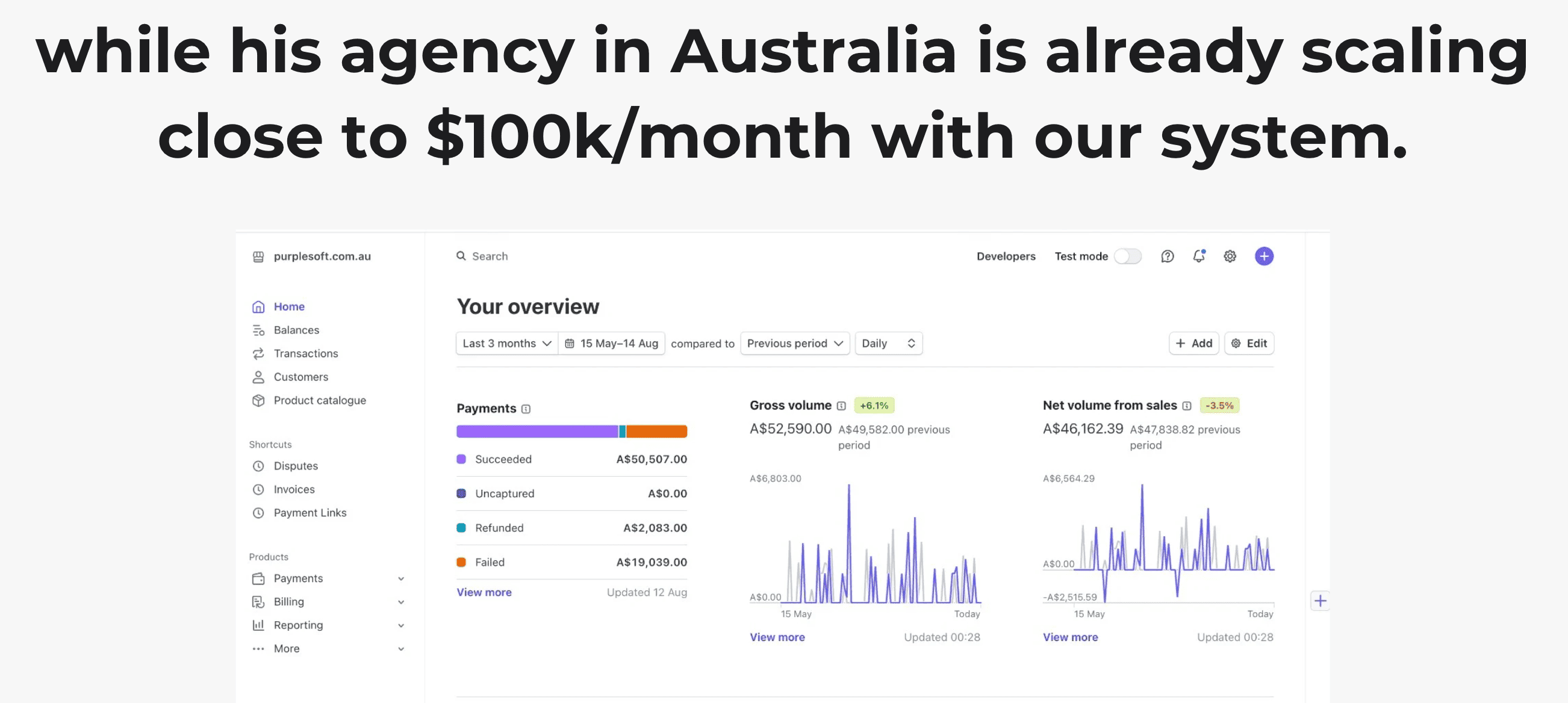Open the 15 May–14 Aug date picker

tap(611, 342)
